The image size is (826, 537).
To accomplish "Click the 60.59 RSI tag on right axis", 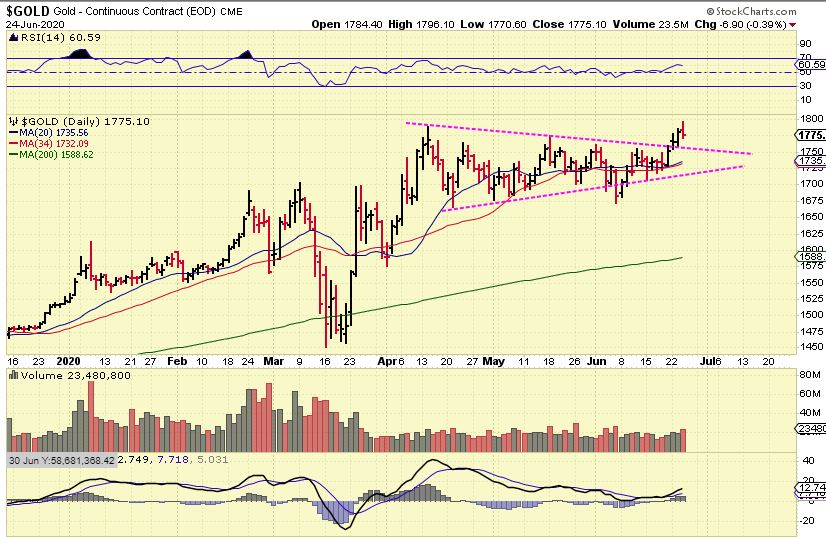I will (811, 65).
